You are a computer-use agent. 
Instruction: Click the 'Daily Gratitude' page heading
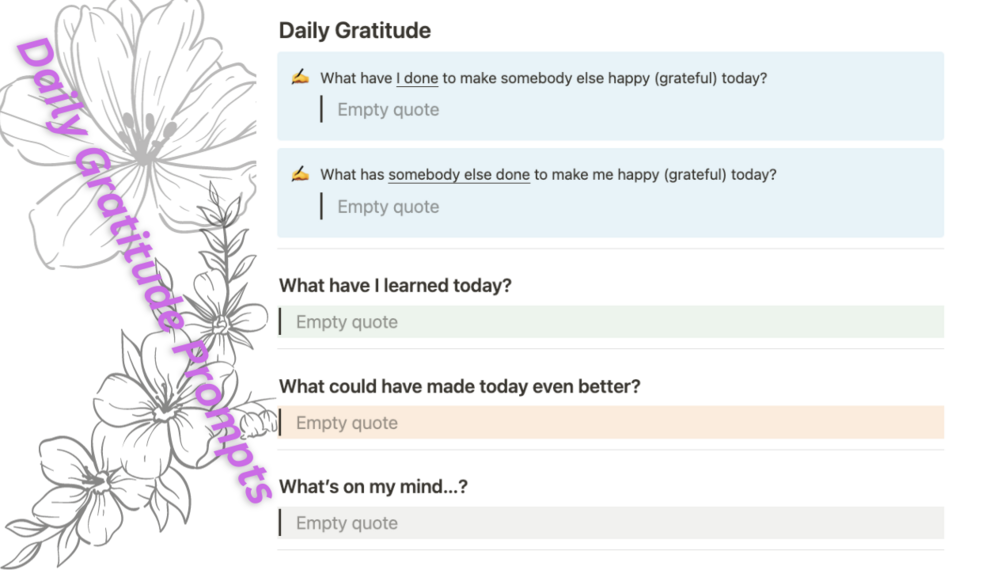(x=354, y=30)
